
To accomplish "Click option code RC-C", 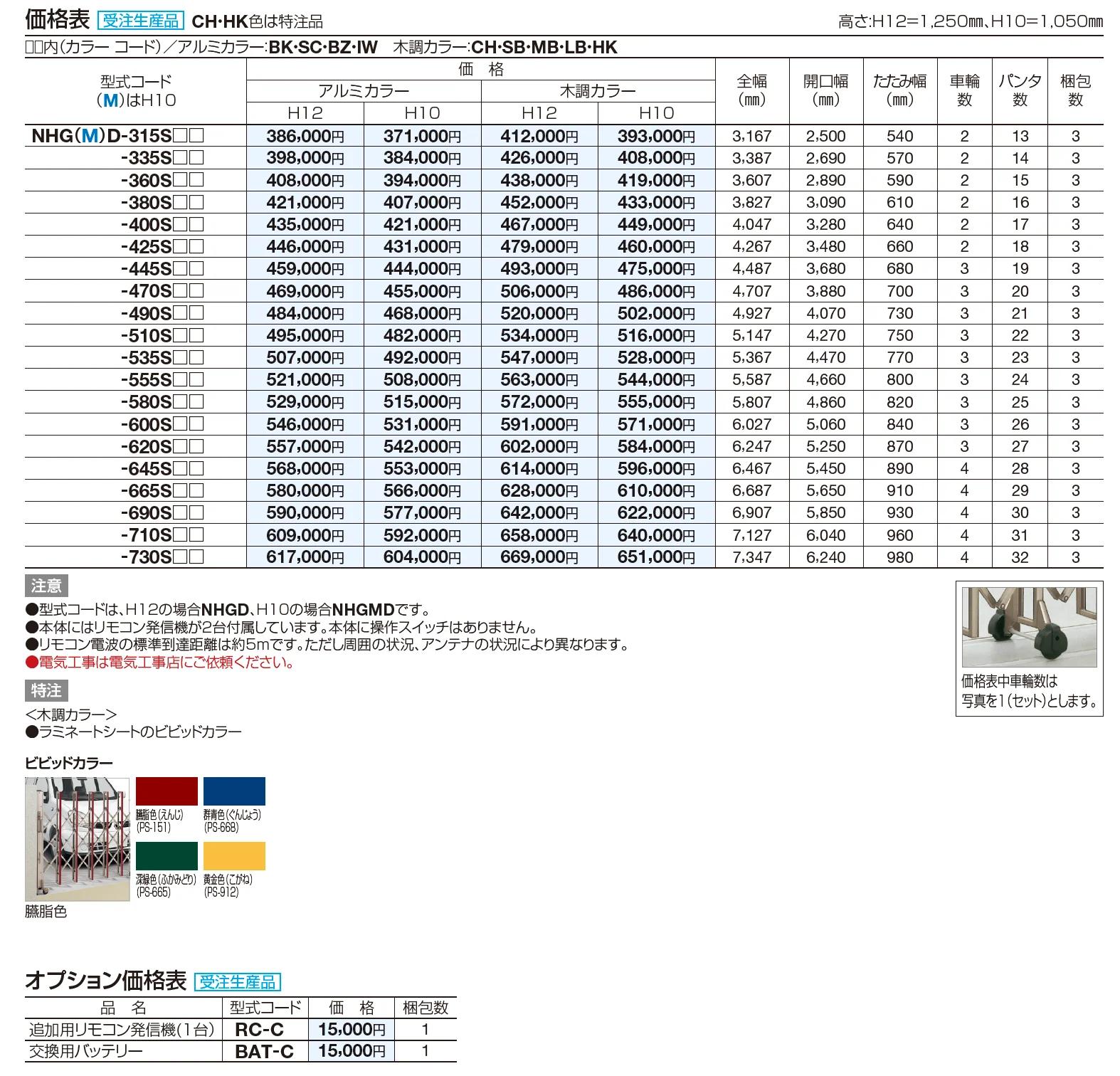I will pyautogui.click(x=260, y=1030).
